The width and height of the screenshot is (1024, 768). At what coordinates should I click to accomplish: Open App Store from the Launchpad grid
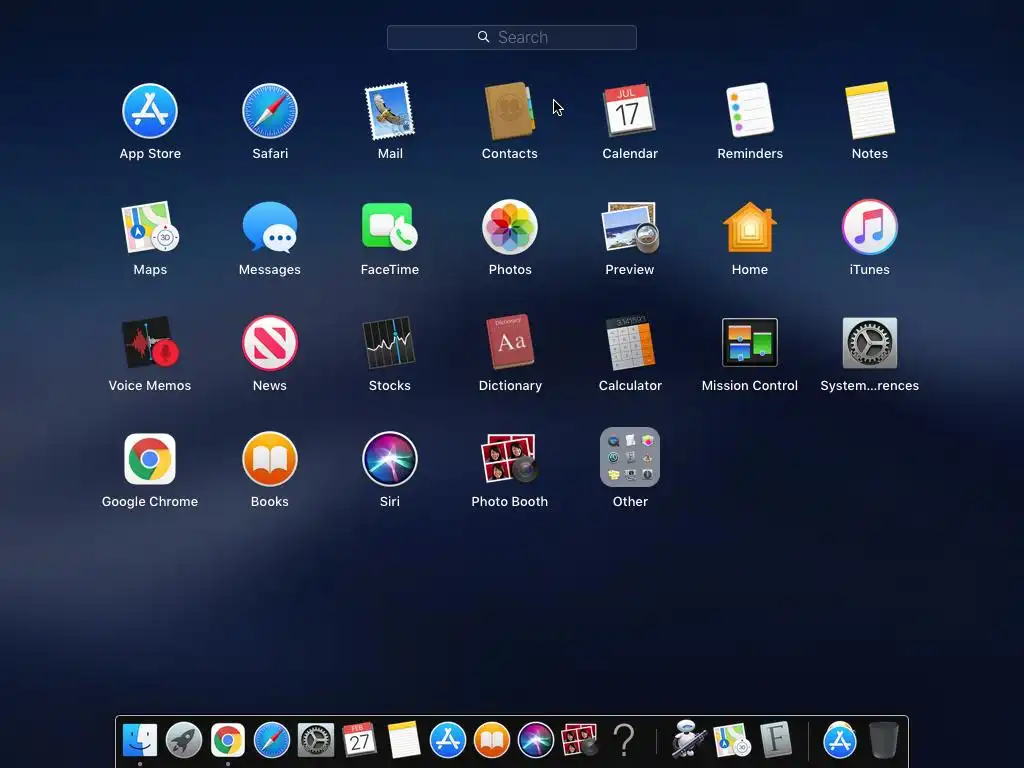pyautogui.click(x=150, y=111)
